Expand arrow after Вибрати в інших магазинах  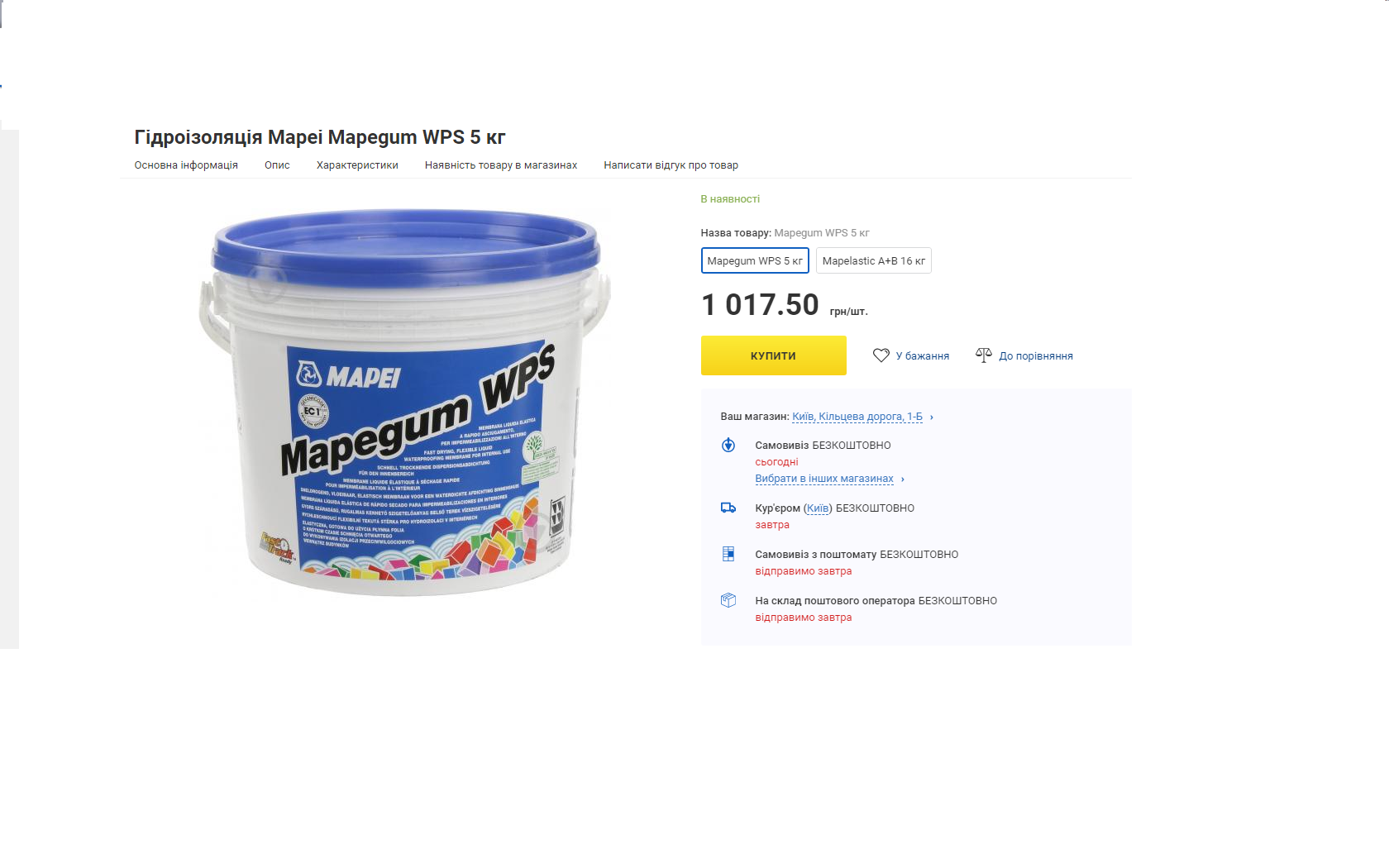(903, 479)
